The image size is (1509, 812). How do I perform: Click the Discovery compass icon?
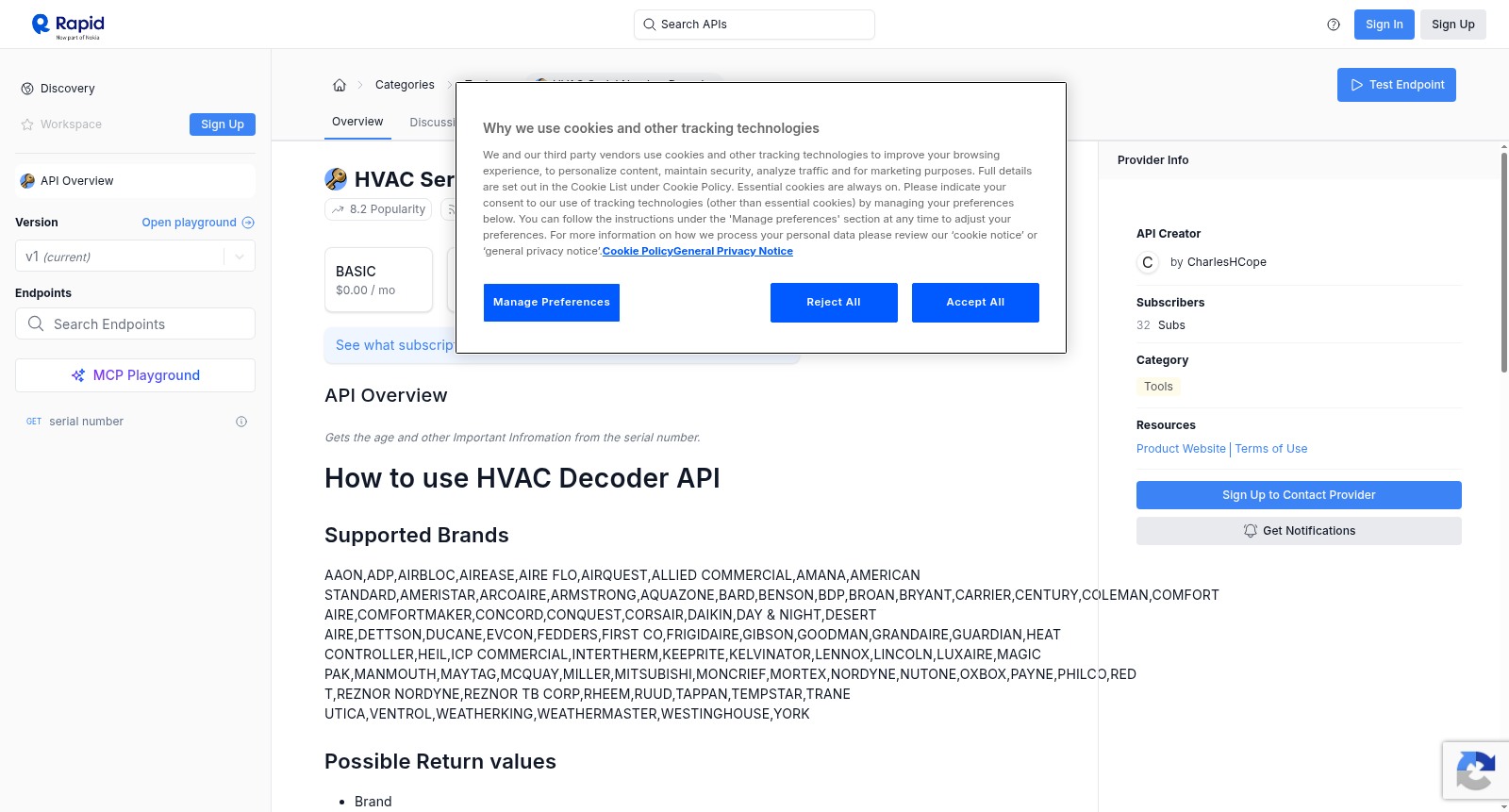(27, 89)
